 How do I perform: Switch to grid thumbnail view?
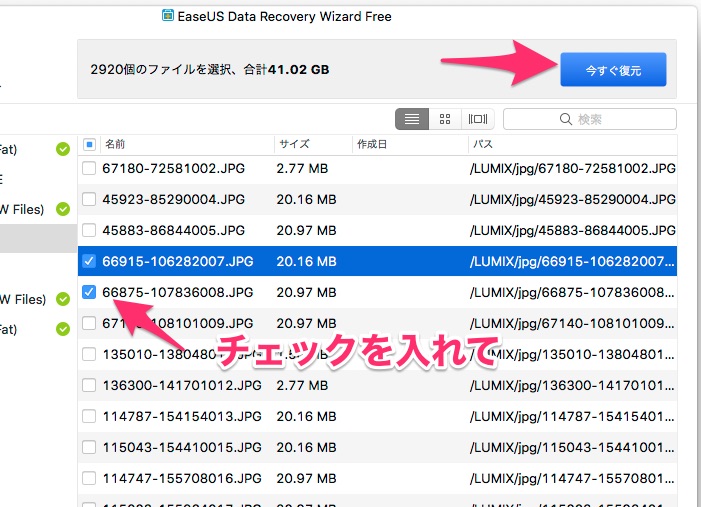pyautogui.click(x=445, y=119)
